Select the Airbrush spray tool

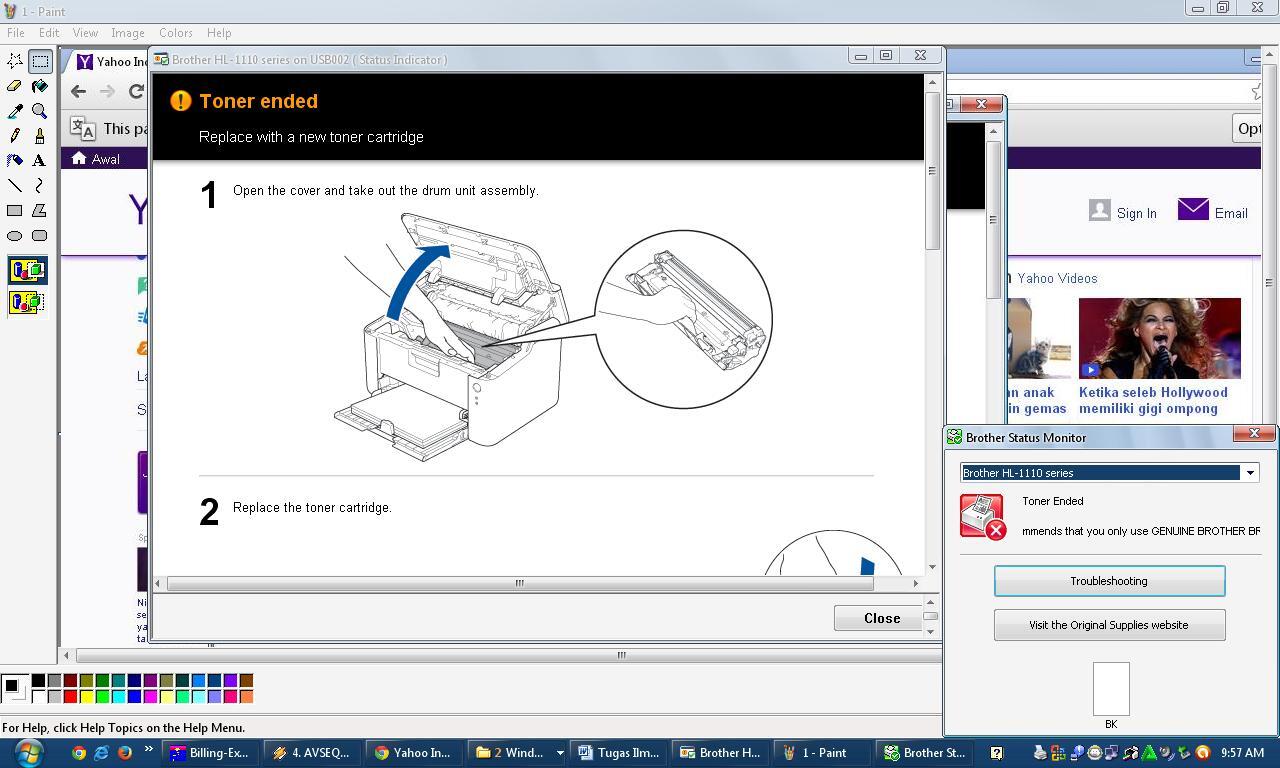point(15,160)
